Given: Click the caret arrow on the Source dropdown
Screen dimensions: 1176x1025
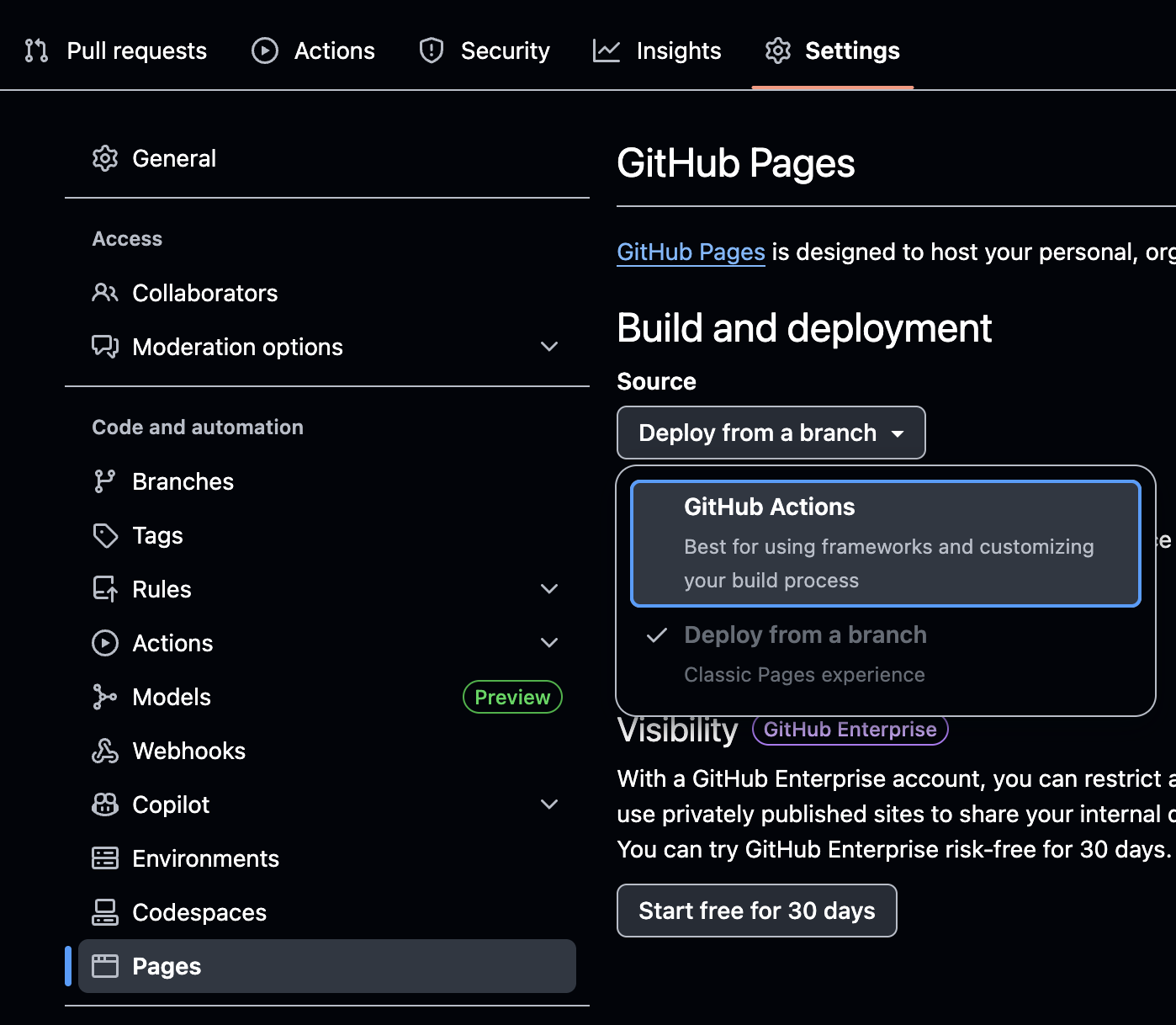Looking at the screenshot, I should point(898,433).
